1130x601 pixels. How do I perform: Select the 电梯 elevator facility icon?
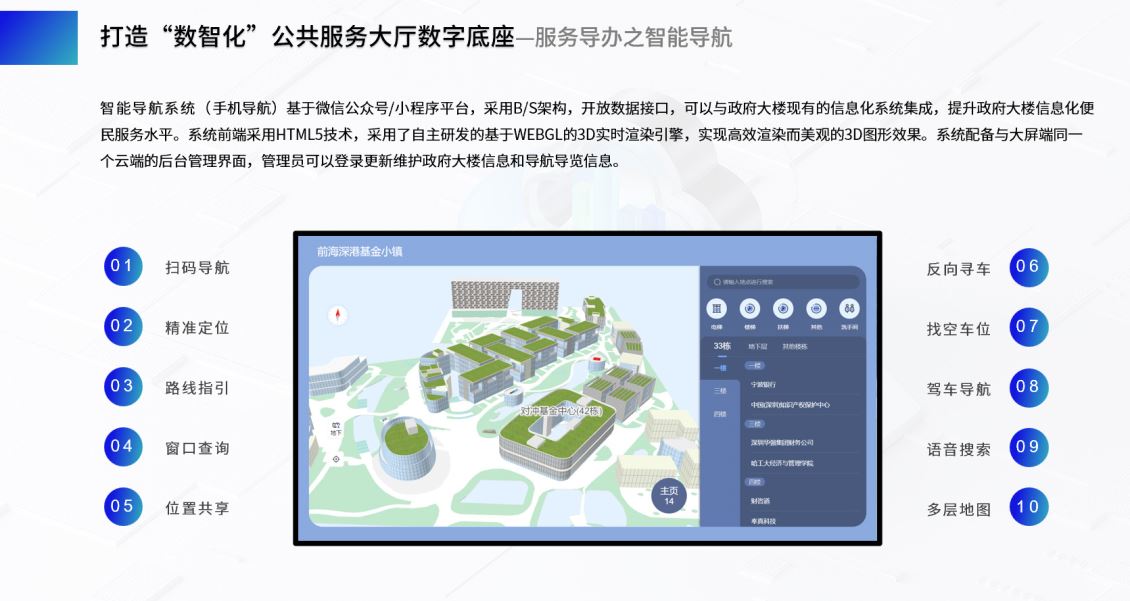716,309
